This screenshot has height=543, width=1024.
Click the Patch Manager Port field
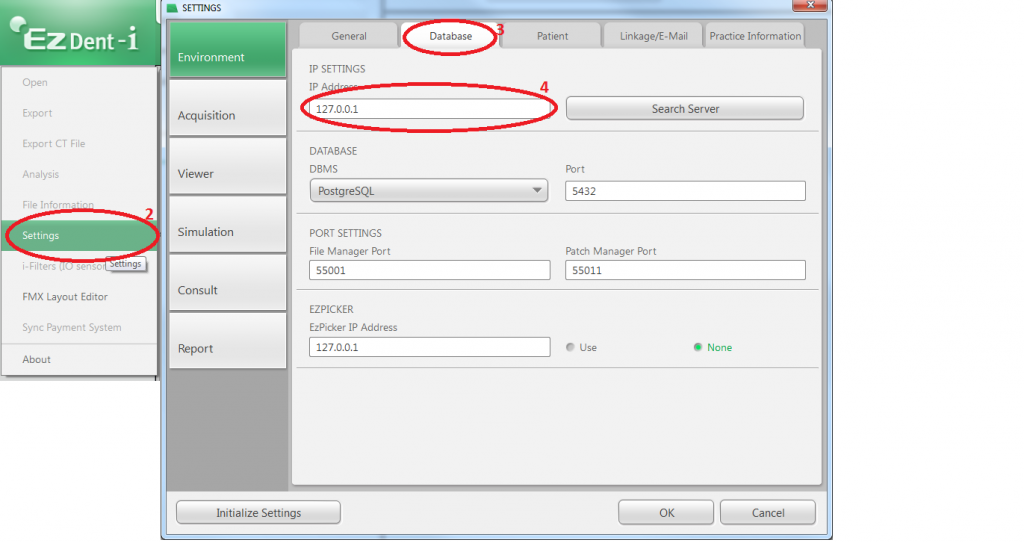point(685,270)
